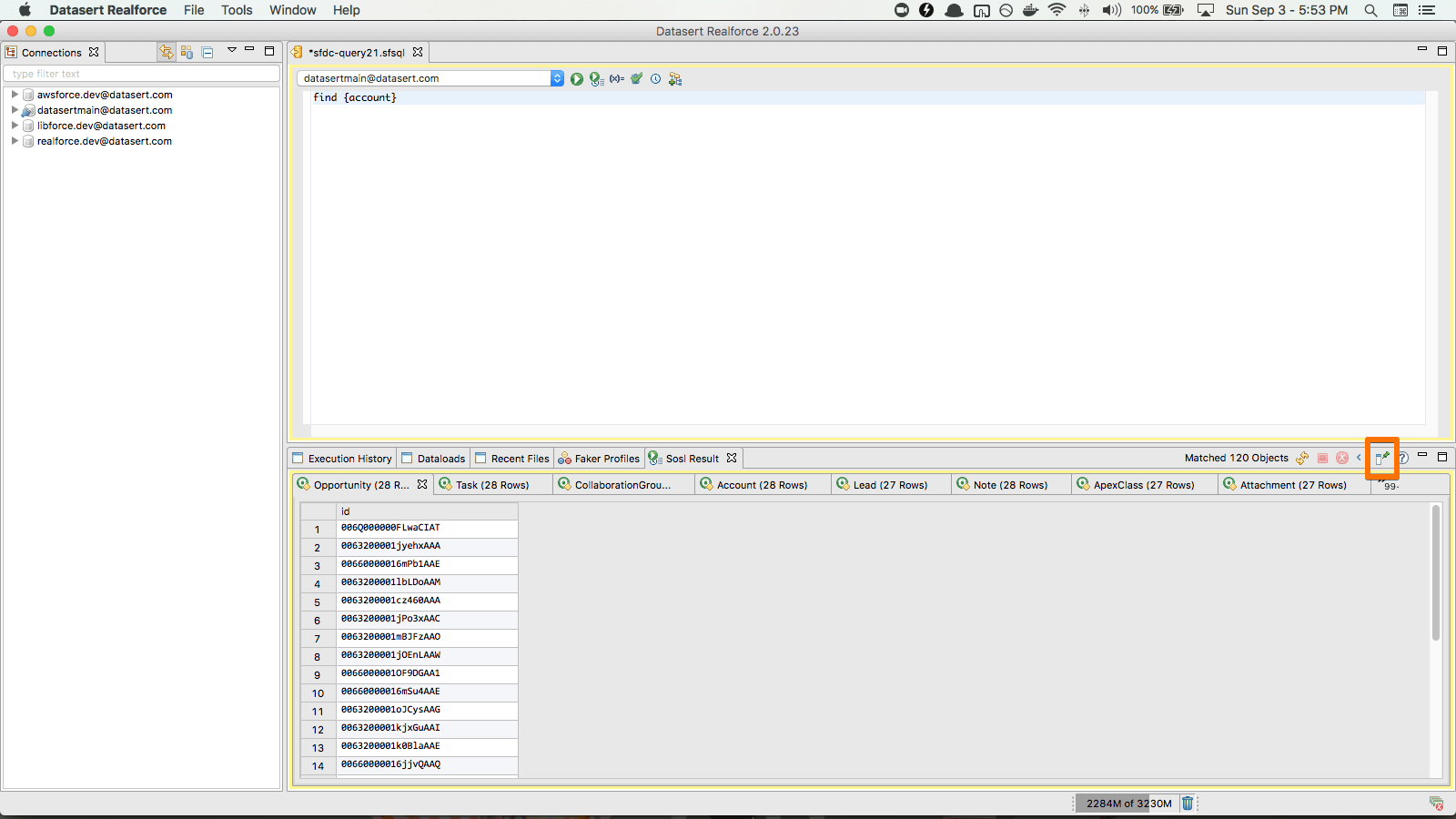Open Connections panel view menu triangle
1456x819 pixels.
(x=232, y=51)
